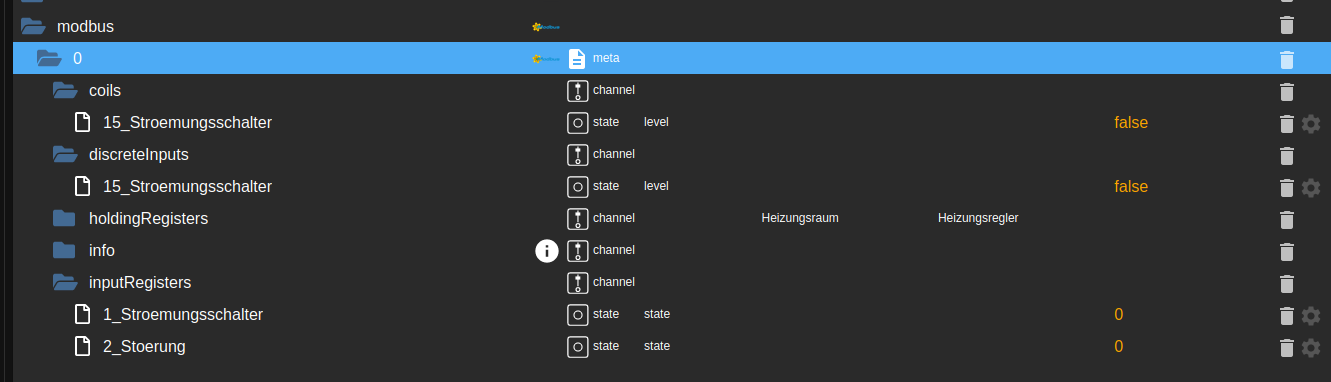Select the 1_Stroemungsschalter input register
Screen dimensions: 1331x382
coord(183,315)
